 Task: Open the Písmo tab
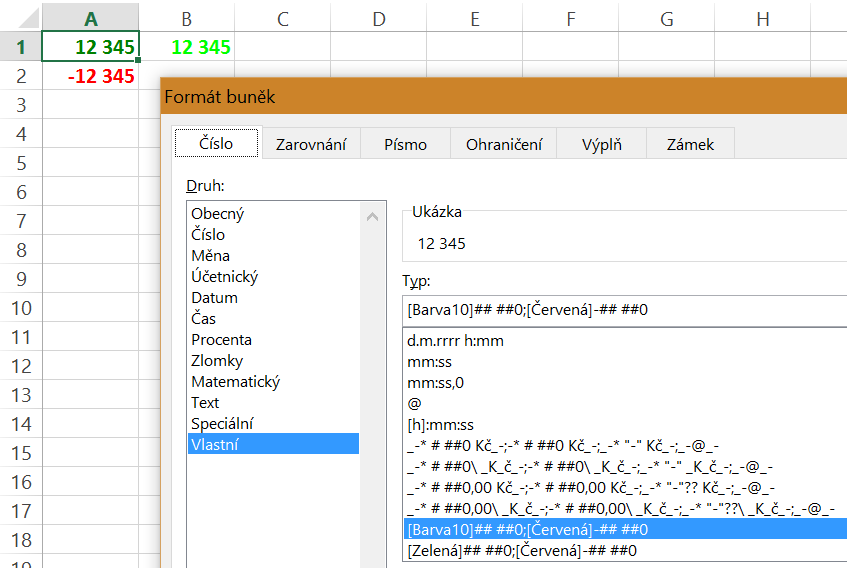(405, 144)
